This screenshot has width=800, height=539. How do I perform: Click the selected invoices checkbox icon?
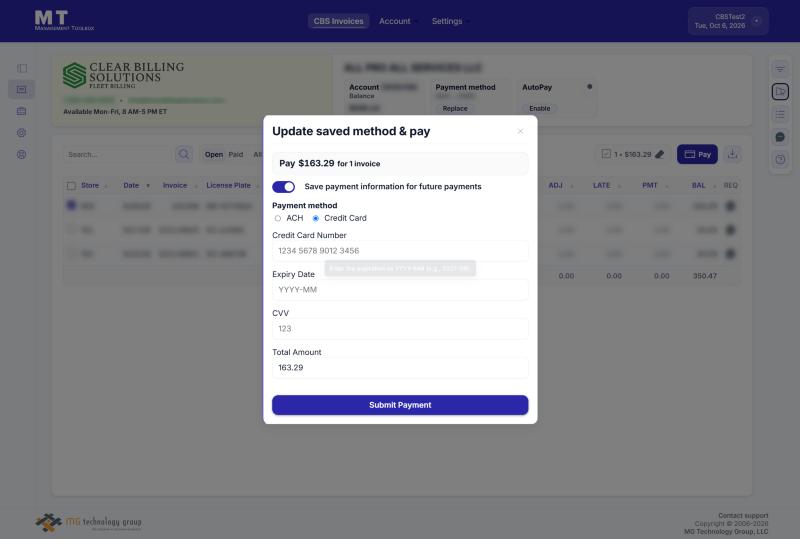pyautogui.click(x=606, y=154)
